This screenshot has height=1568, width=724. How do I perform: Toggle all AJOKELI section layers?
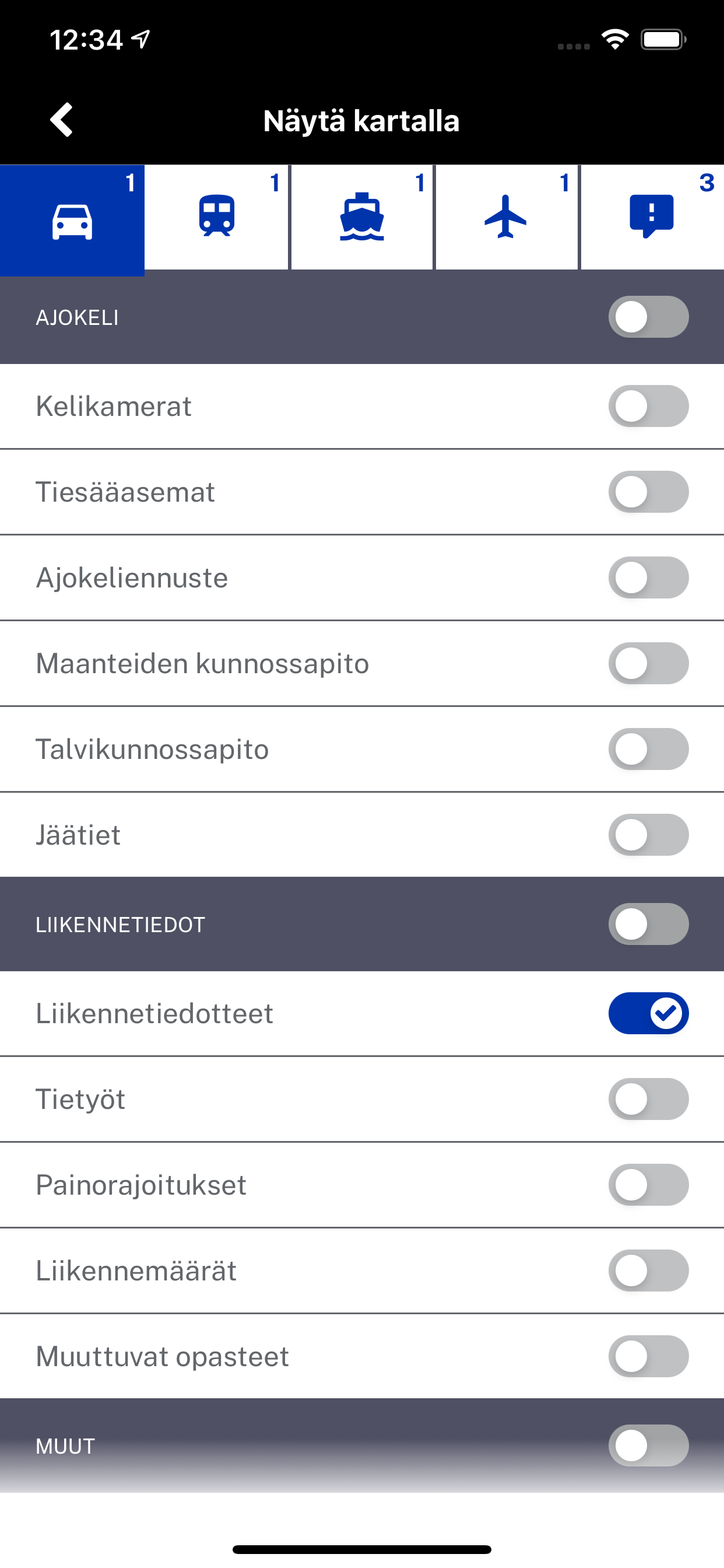pyautogui.click(x=649, y=317)
